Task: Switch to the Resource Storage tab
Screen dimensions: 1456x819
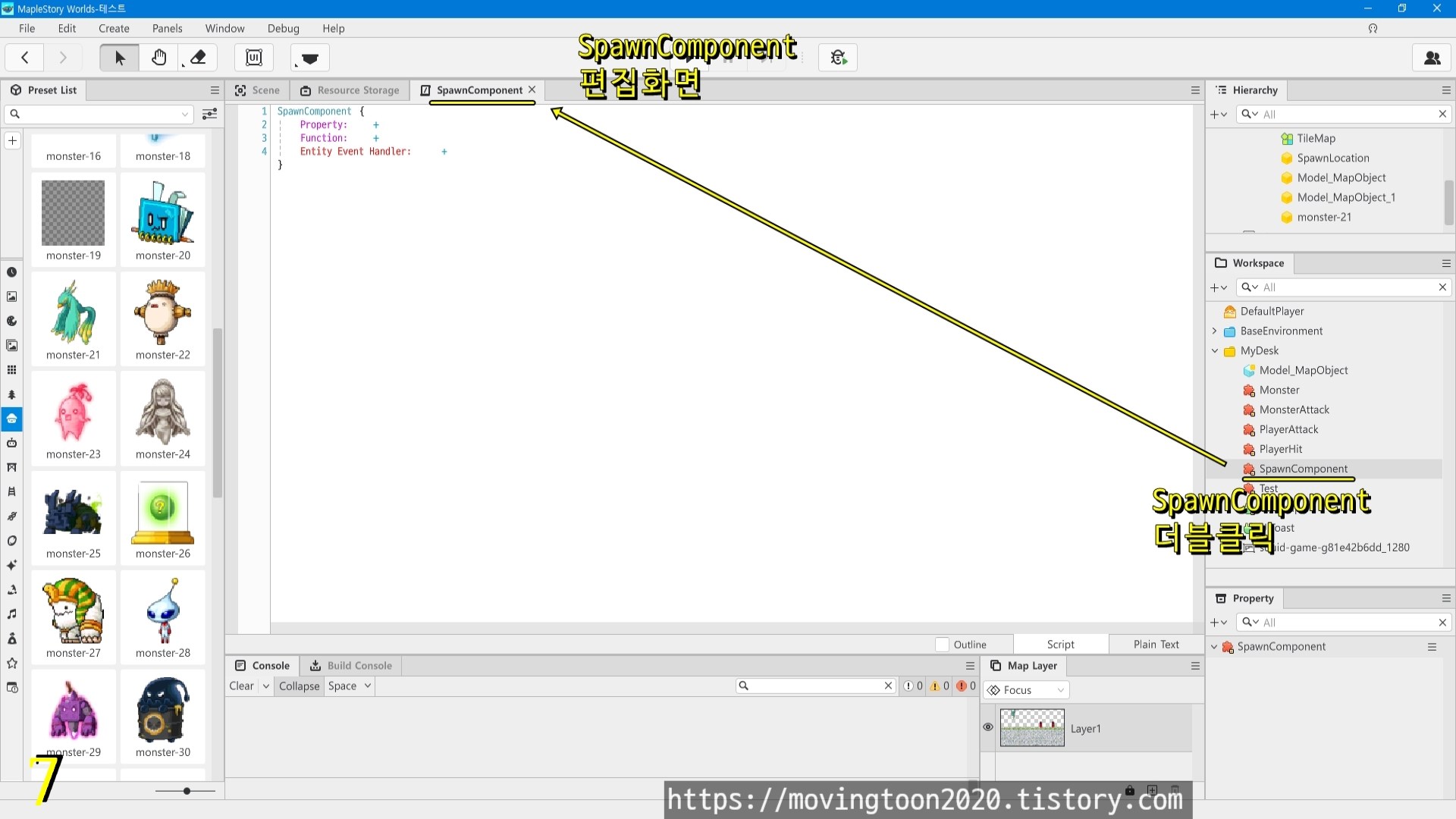Action: click(x=350, y=90)
